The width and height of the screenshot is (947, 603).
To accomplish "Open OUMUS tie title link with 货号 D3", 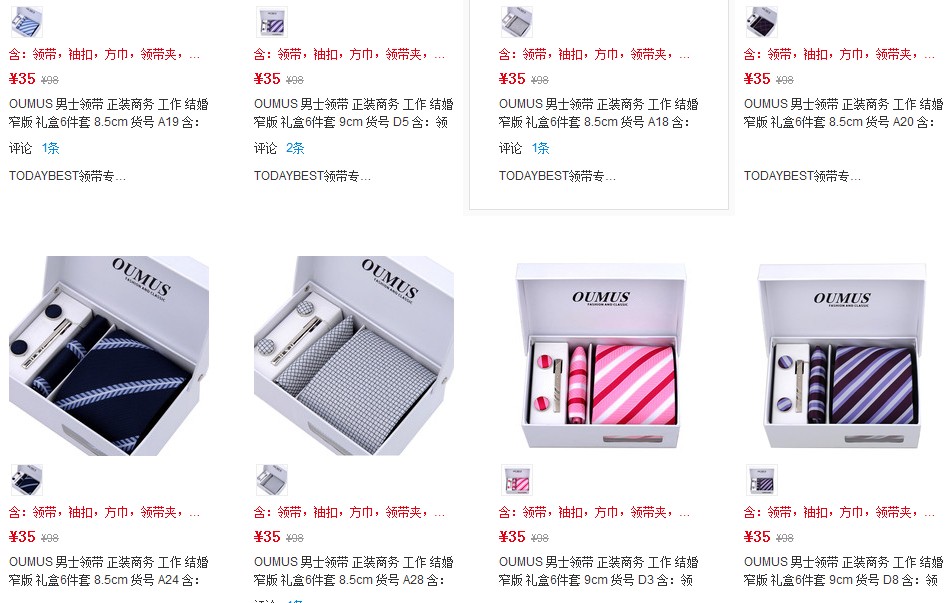I will 599,571.
